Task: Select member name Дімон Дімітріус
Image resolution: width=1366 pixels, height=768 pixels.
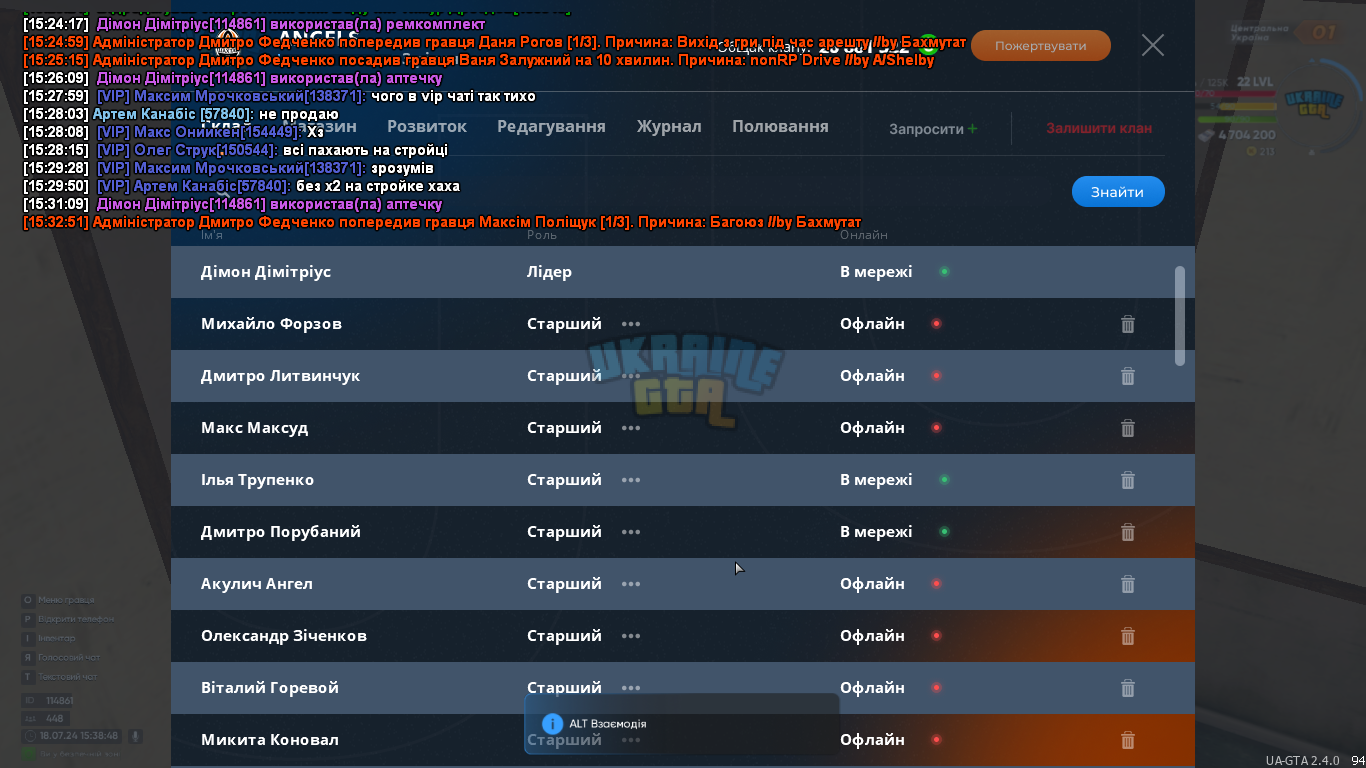Action: point(266,272)
